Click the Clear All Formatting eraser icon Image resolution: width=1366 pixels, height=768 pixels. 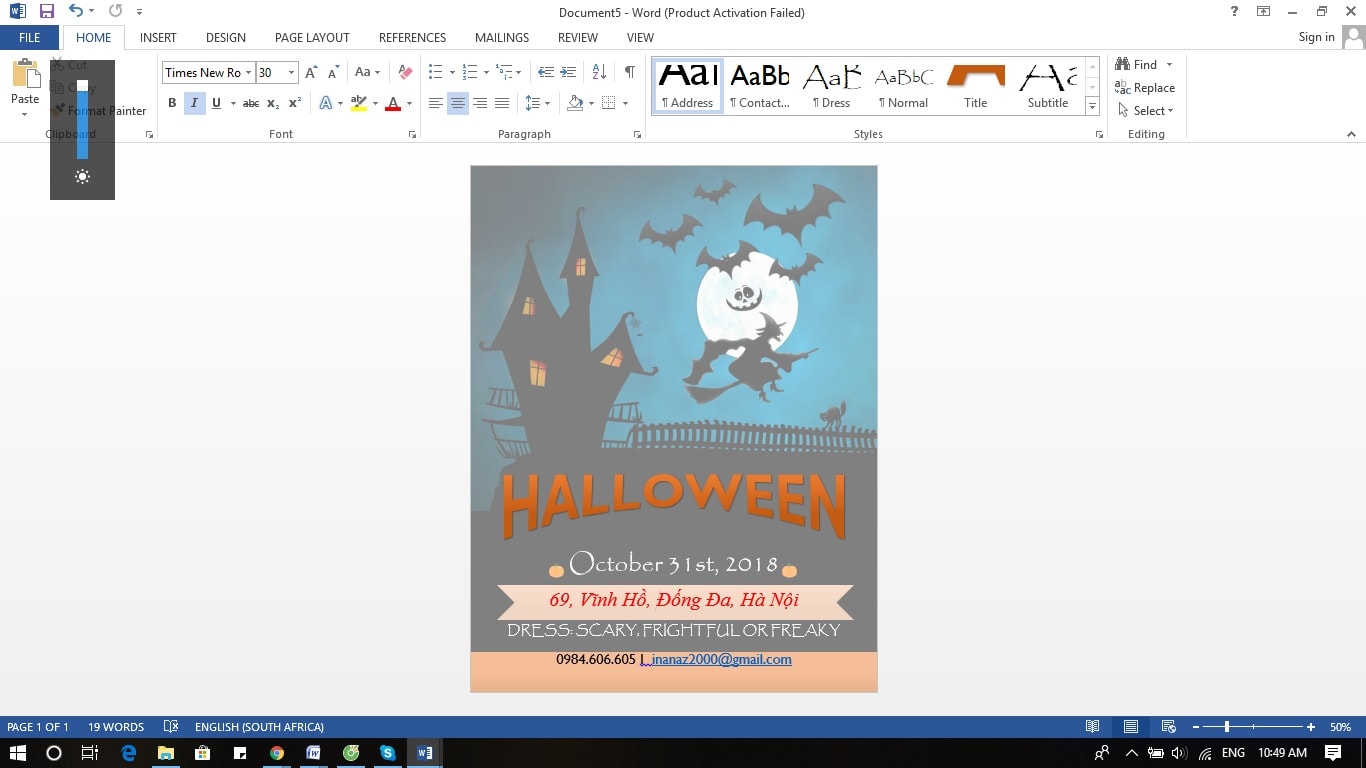pyautogui.click(x=405, y=72)
